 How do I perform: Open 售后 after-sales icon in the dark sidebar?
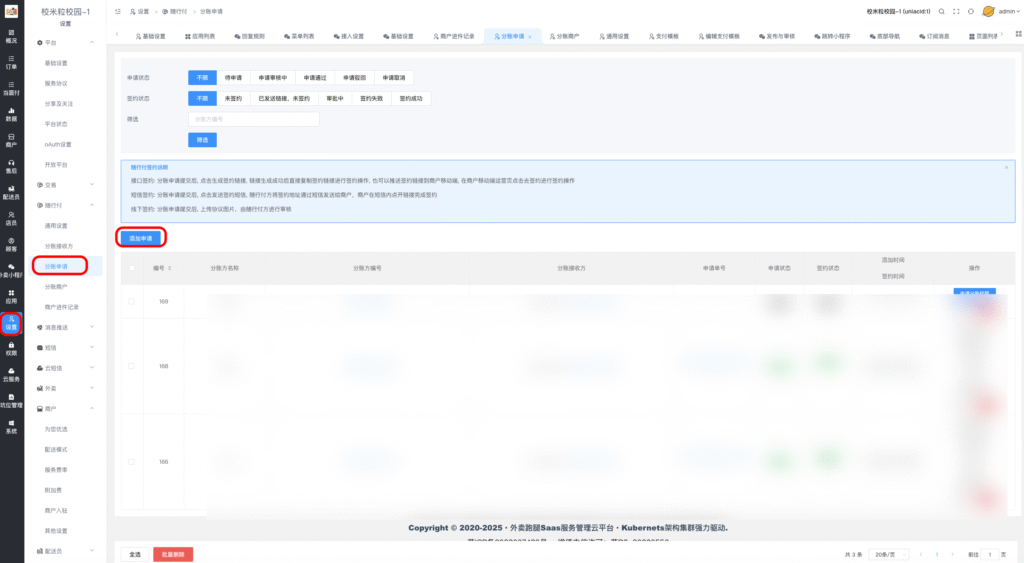point(11,167)
